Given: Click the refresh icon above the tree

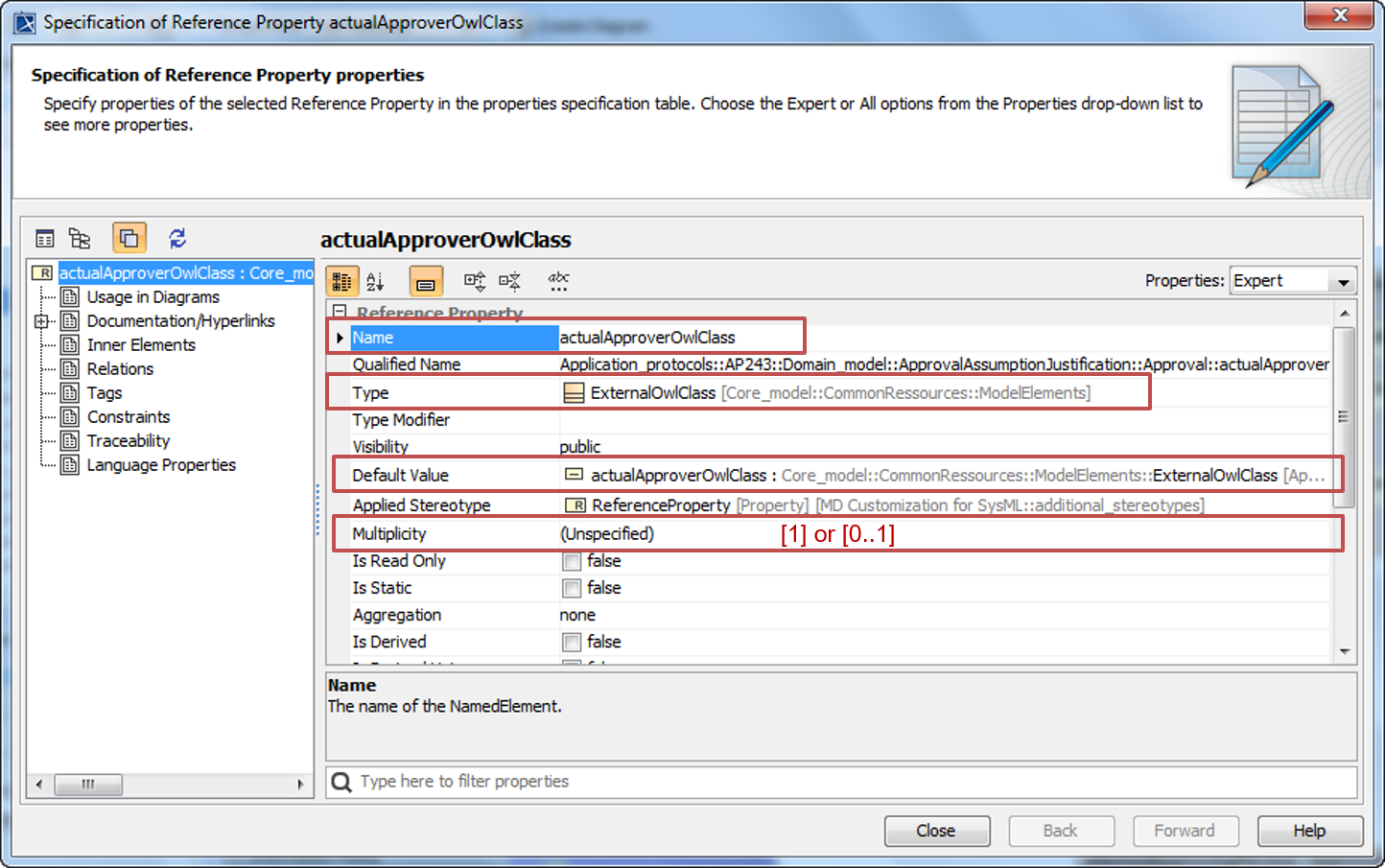Looking at the screenshot, I should coord(177,238).
